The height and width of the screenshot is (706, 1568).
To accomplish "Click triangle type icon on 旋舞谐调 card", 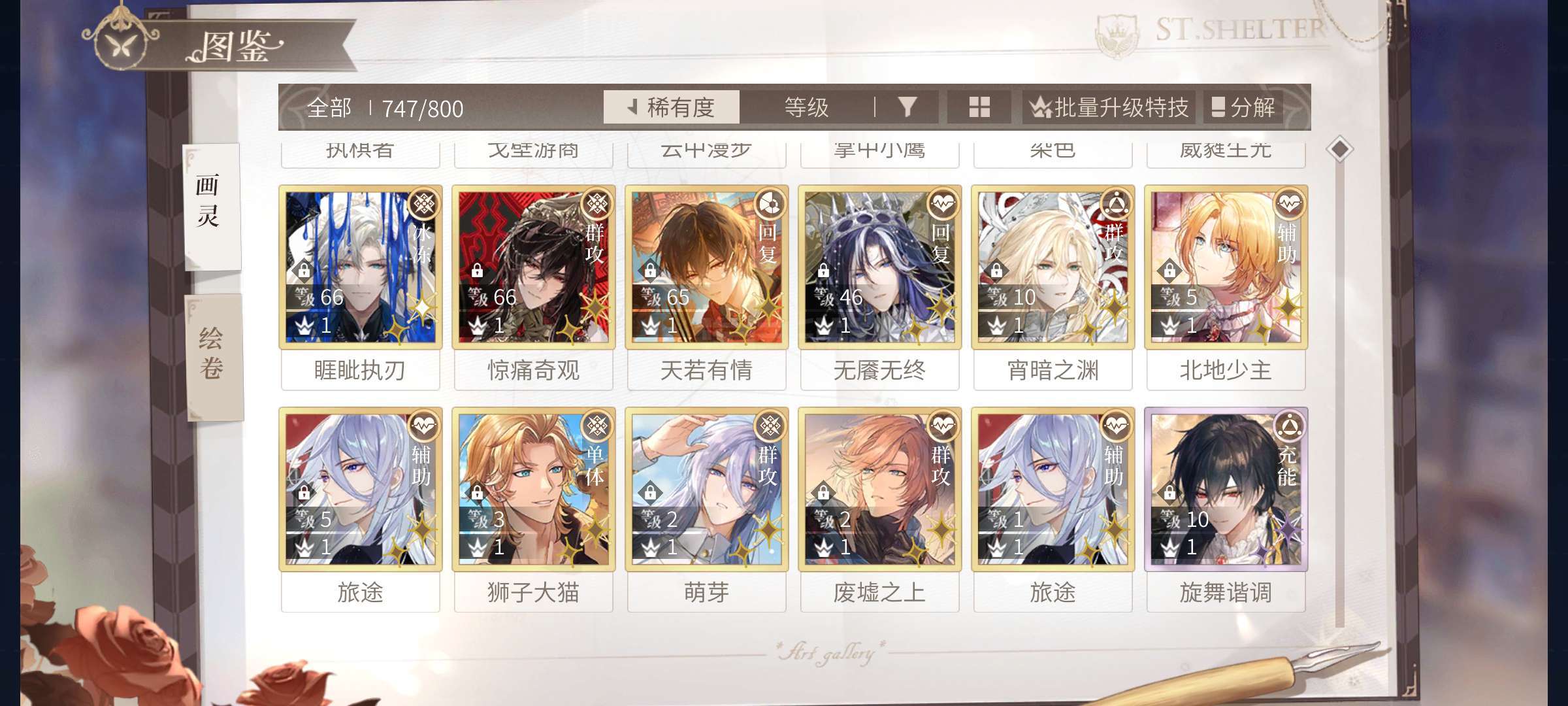I will [x=1289, y=426].
